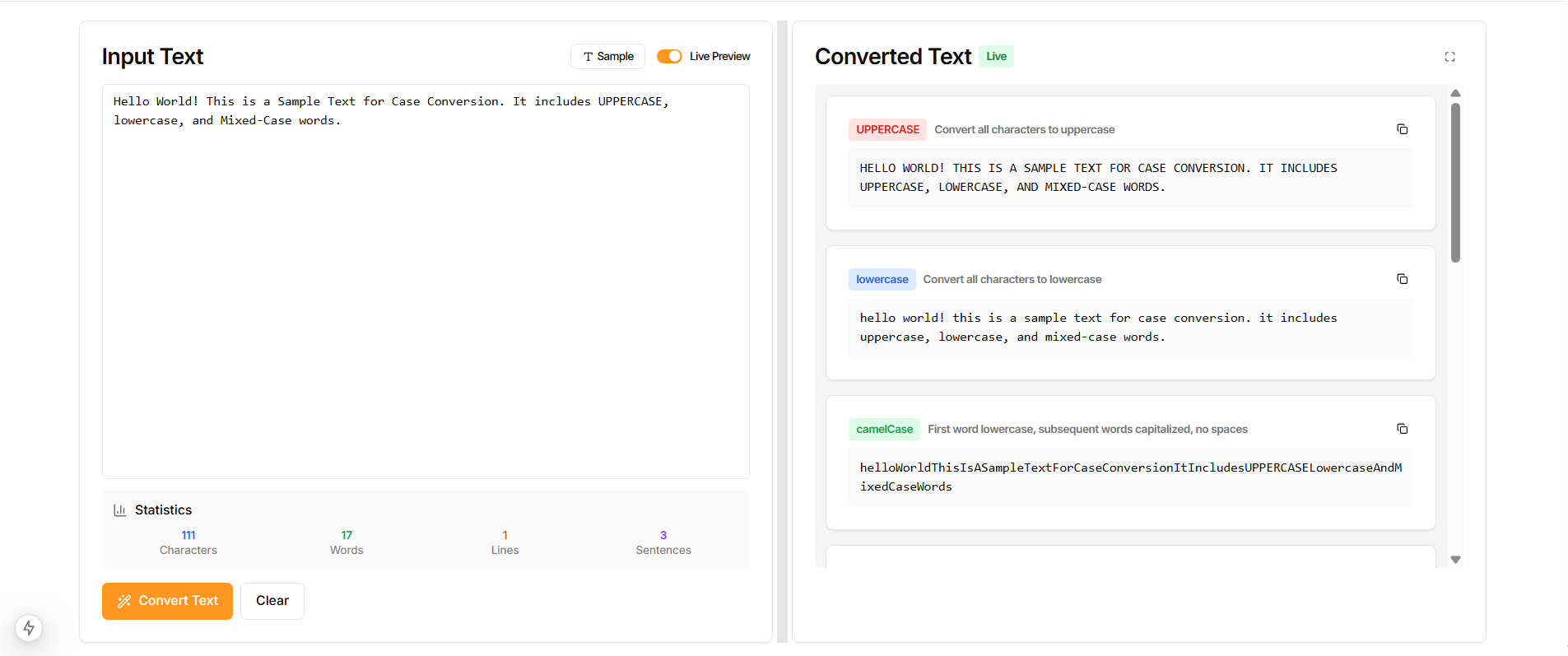Click the 1 Lines statistic
The width and height of the screenshot is (1568, 656).
click(505, 542)
